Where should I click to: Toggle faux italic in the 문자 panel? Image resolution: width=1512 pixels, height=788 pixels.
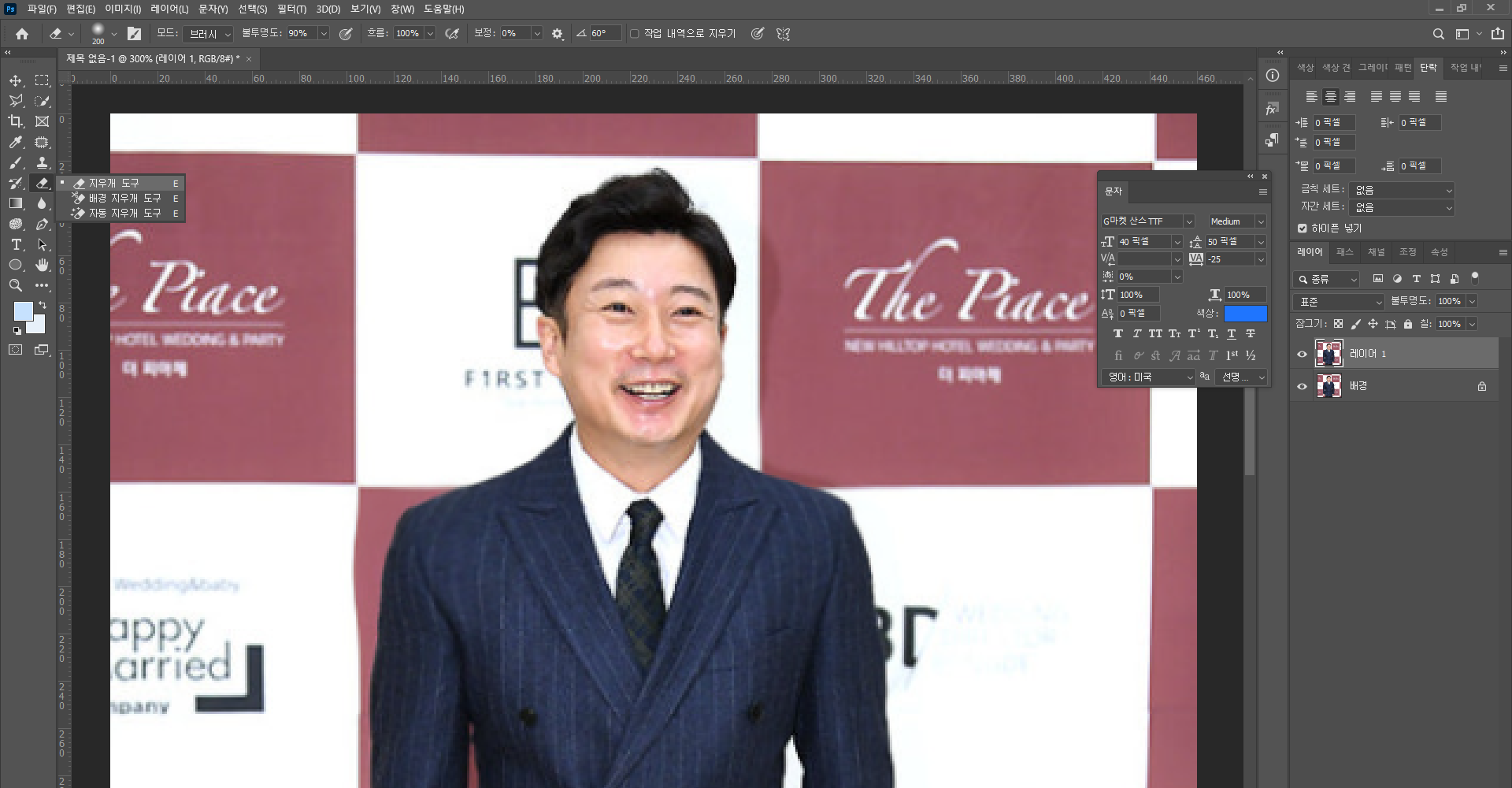1136,333
